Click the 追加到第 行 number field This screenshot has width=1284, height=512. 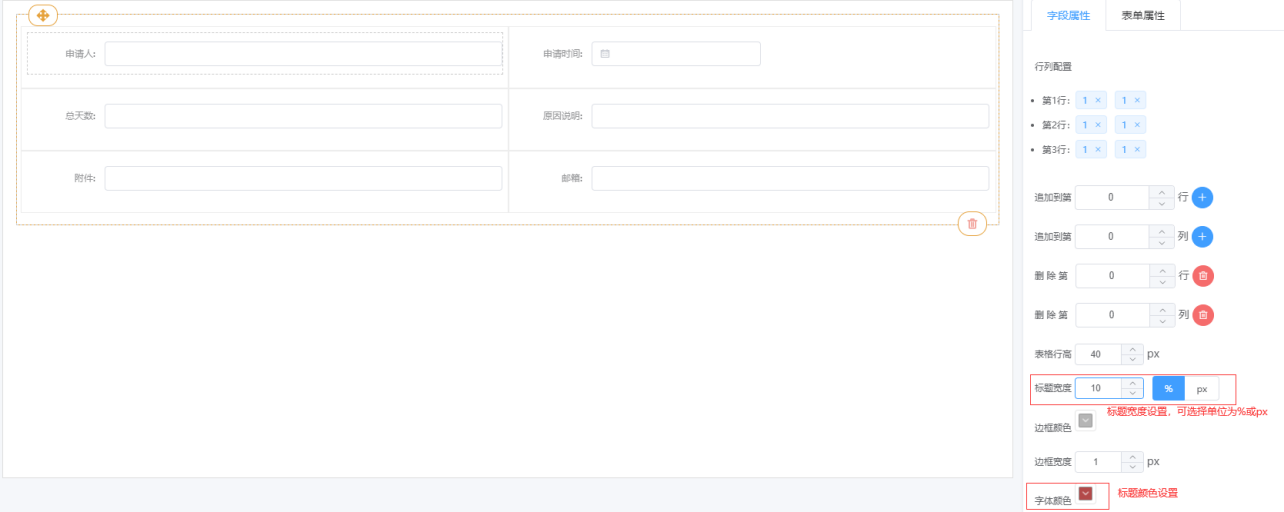point(1112,197)
